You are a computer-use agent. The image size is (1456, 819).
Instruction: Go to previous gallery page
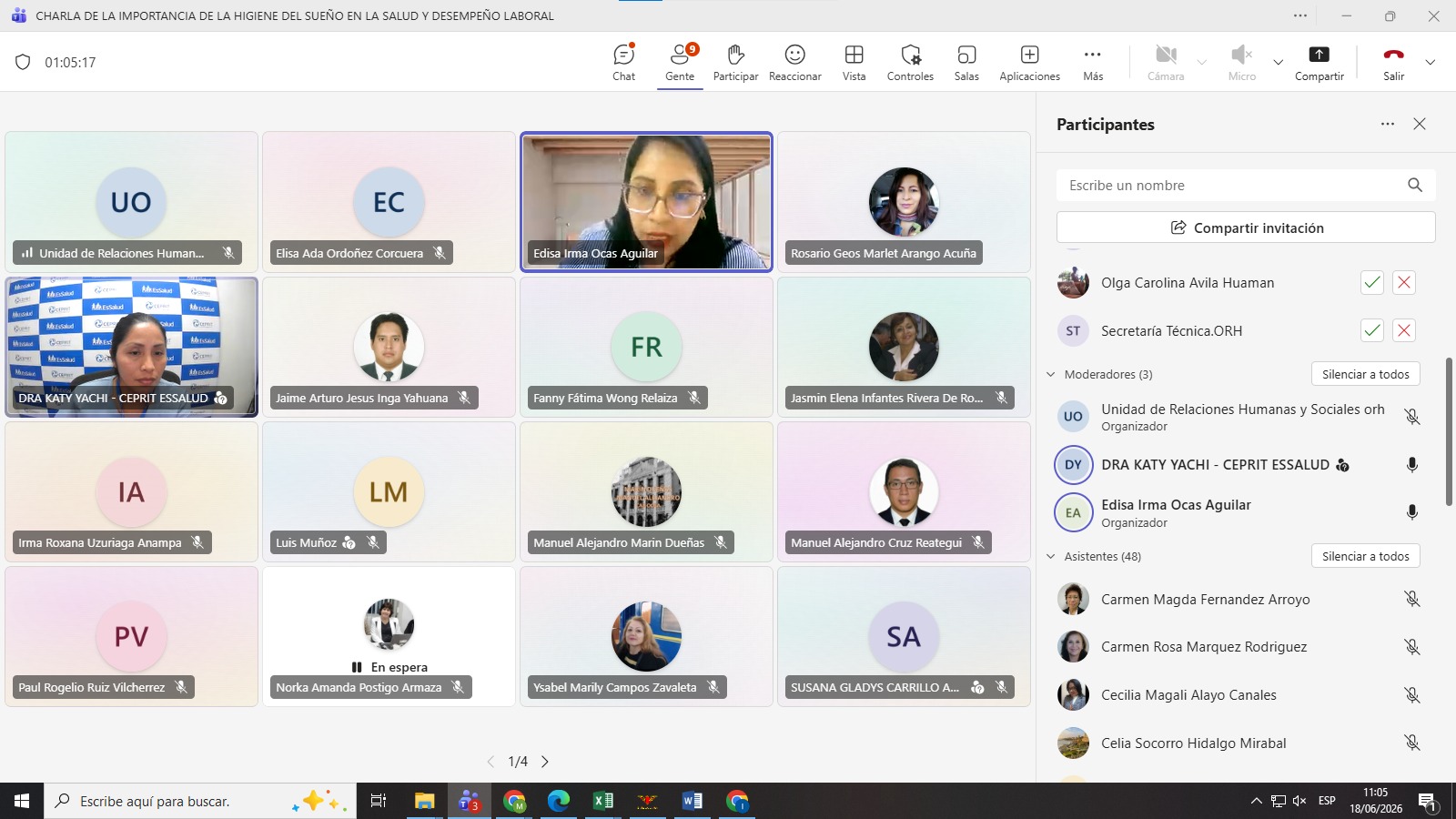(x=490, y=762)
